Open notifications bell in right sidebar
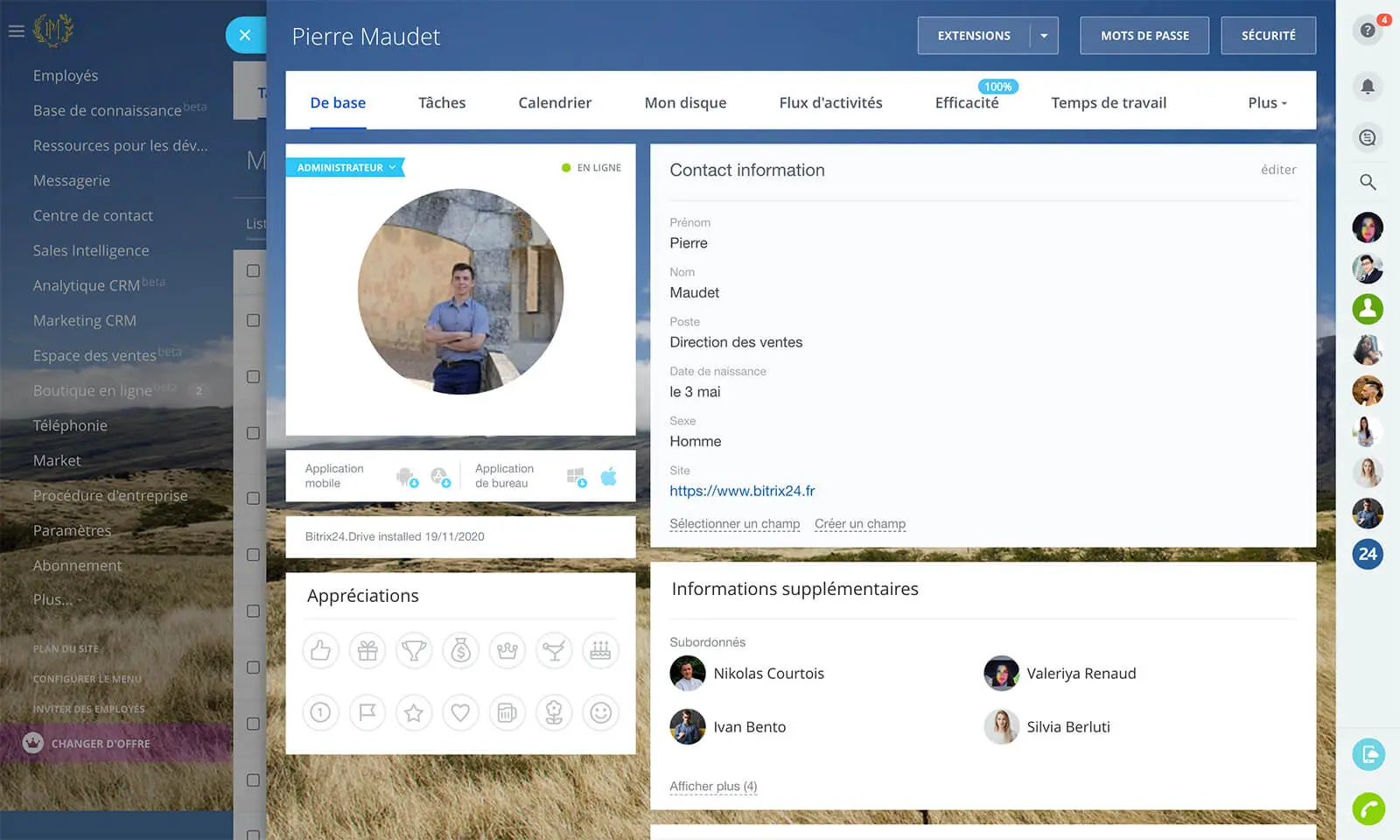 (1368, 86)
